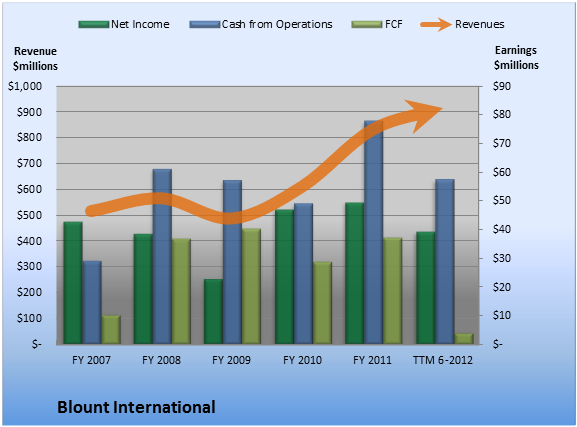Select the FY 2010 Net Income bar

pyautogui.click(x=284, y=277)
